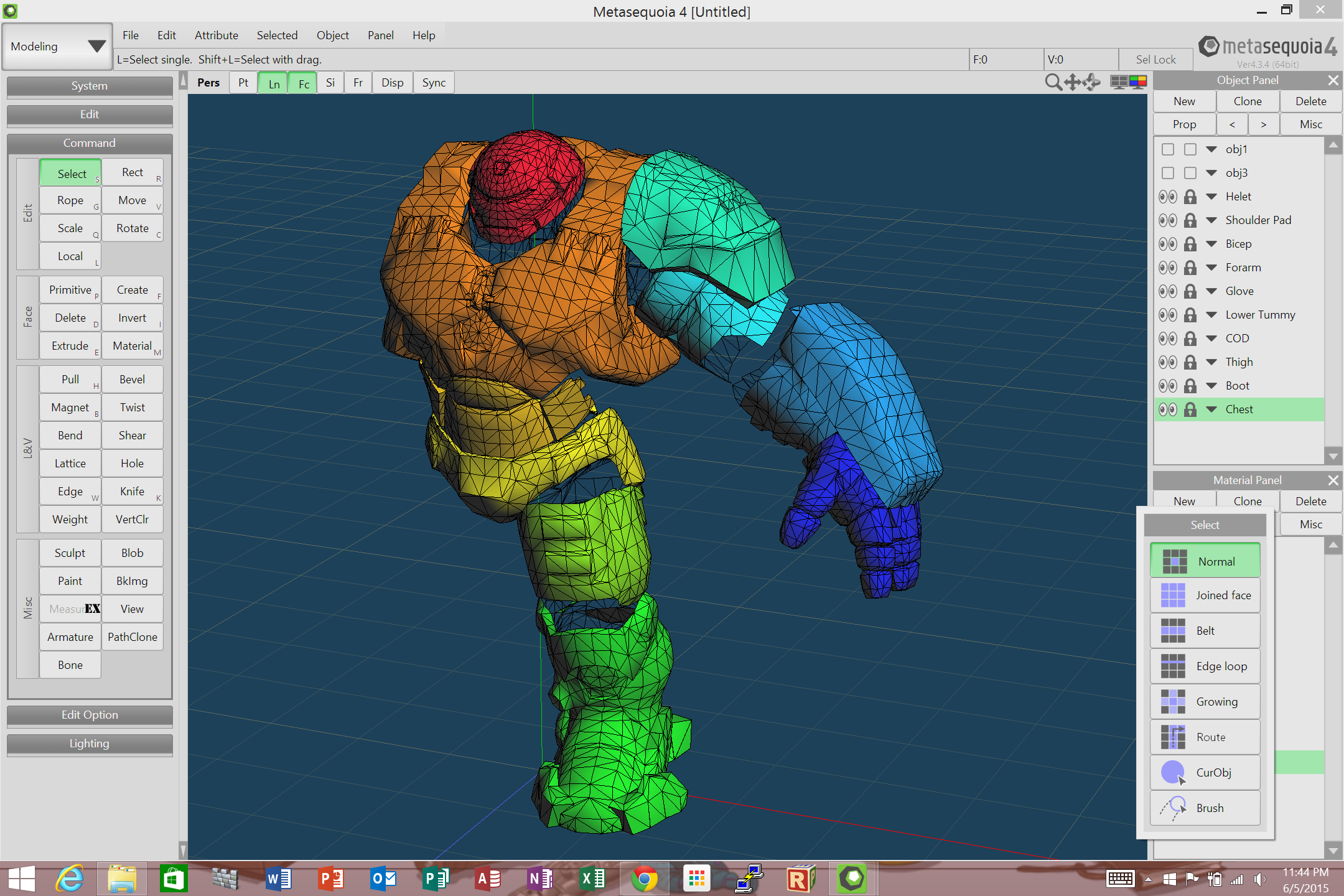Choose Joined face selection mode

point(1205,595)
